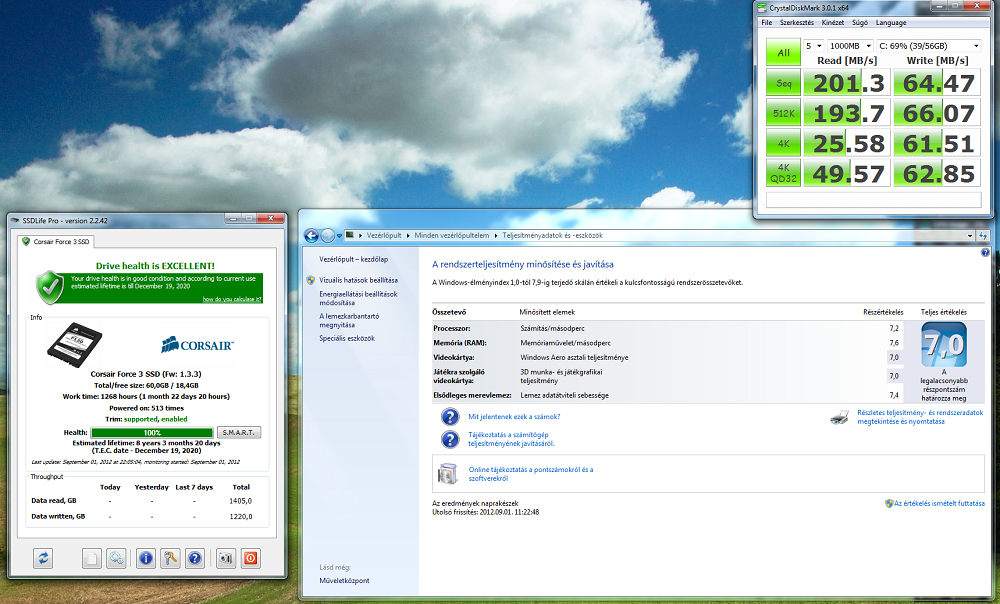Image resolution: width=1000 pixels, height=604 pixels.
Task: Click the keys registration icon in SSDLife
Action: tap(170, 559)
